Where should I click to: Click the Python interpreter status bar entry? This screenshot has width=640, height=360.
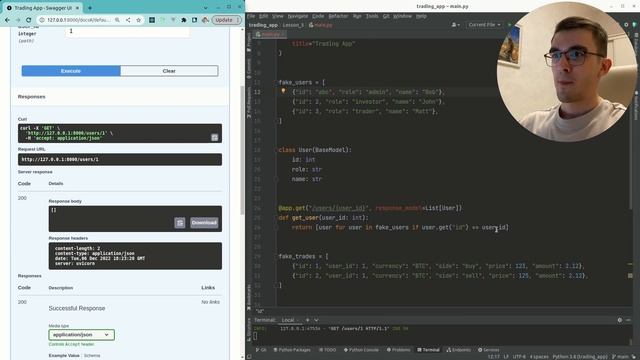click(580, 357)
